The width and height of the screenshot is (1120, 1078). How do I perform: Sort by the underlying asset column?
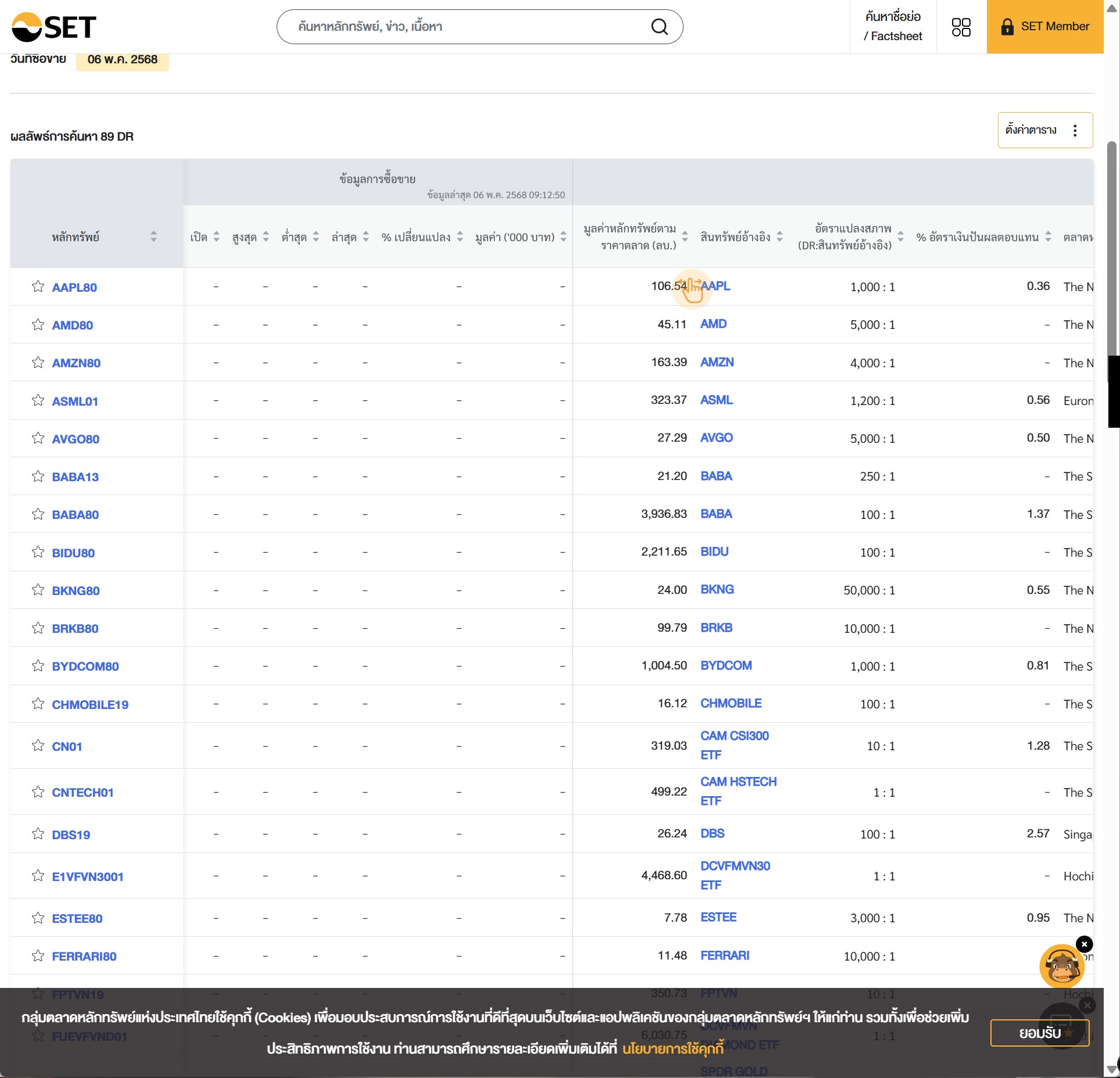coord(779,237)
